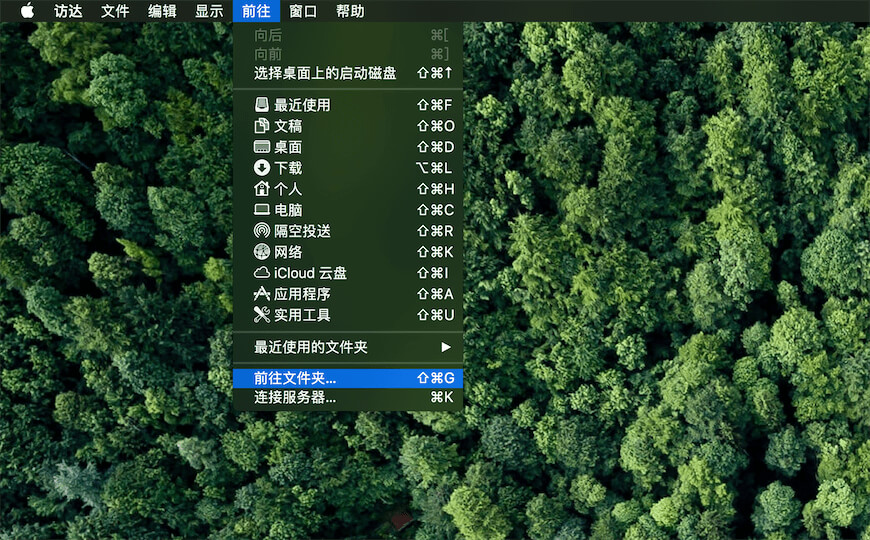Click the 个人 label text
The width and height of the screenshot is (870, 540).
[x=288, y=189]
